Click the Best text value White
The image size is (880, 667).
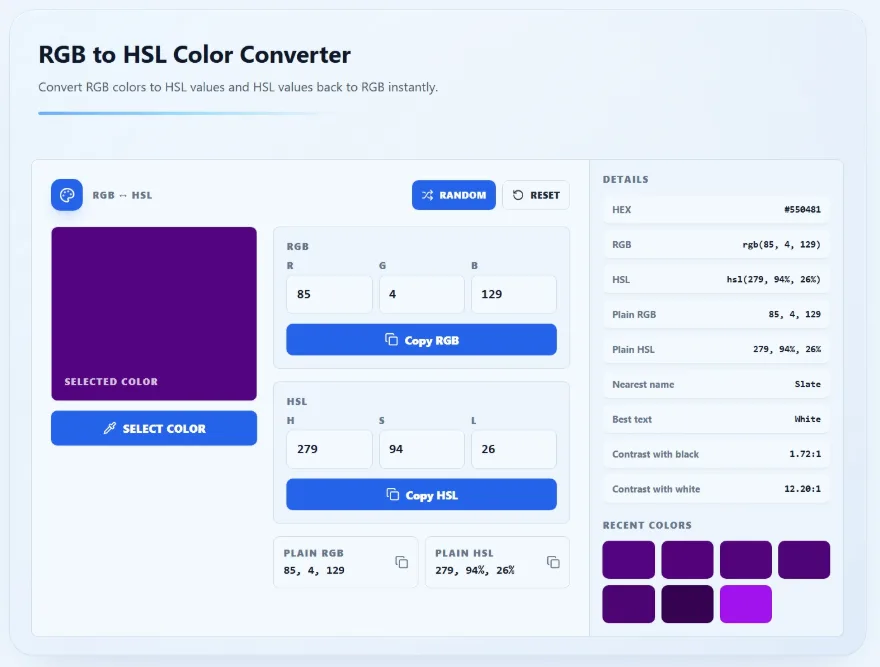808,419
